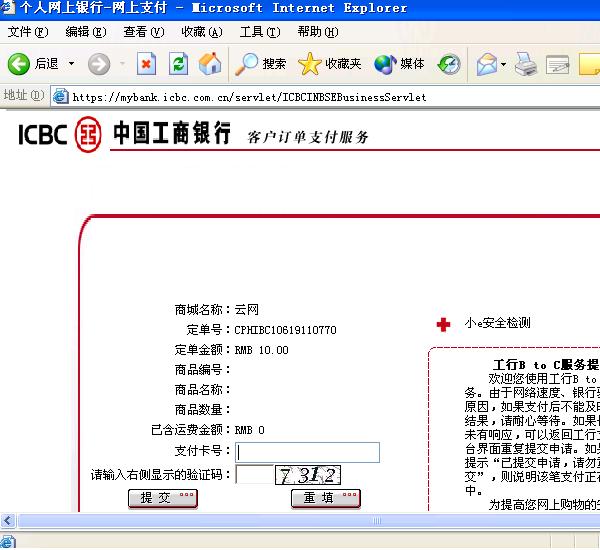Click the 收藏夹 toolbar label

point(343,64)
